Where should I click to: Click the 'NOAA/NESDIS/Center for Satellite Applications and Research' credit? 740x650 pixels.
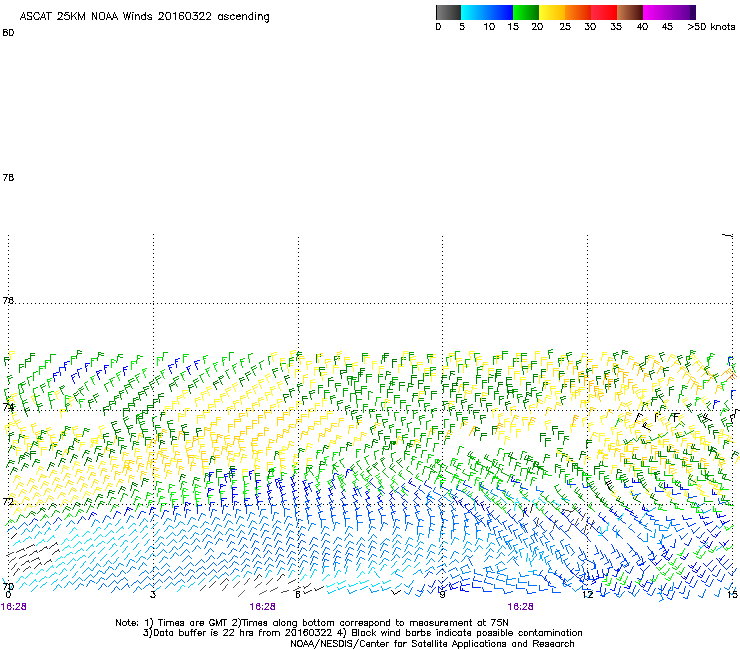click(432, 644)
